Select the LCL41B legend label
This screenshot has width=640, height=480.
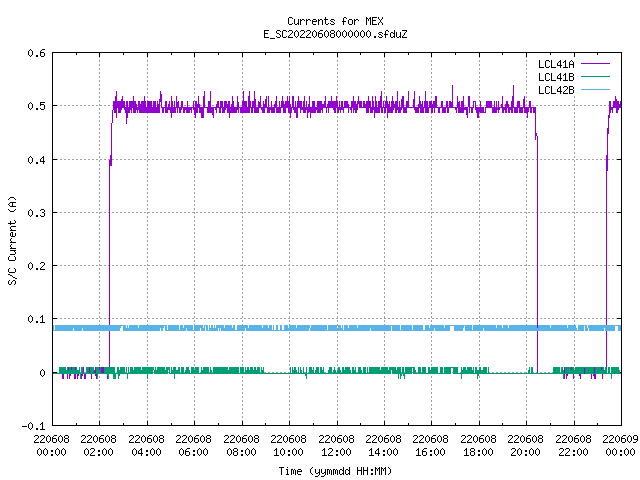[556, 77]
